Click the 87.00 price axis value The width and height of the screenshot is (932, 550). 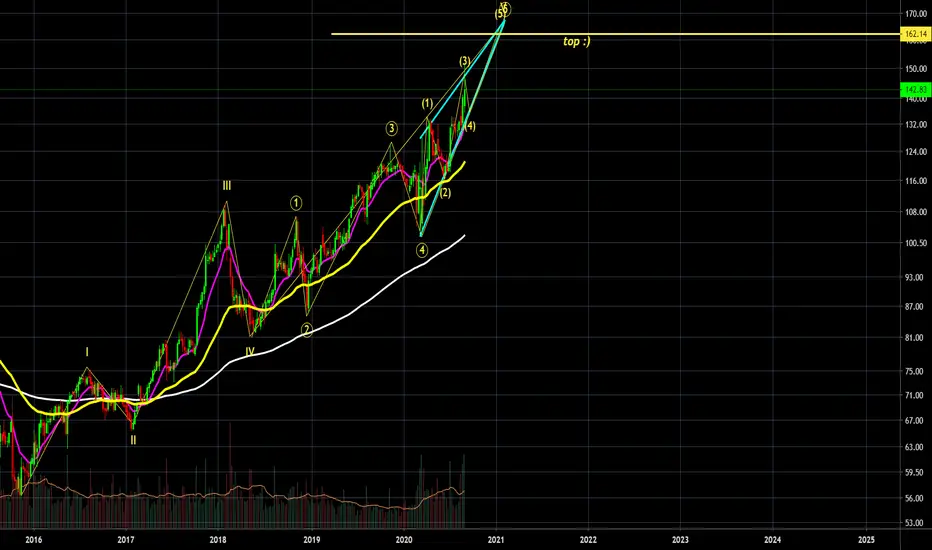pyautogui.click(x=916, y=307)
